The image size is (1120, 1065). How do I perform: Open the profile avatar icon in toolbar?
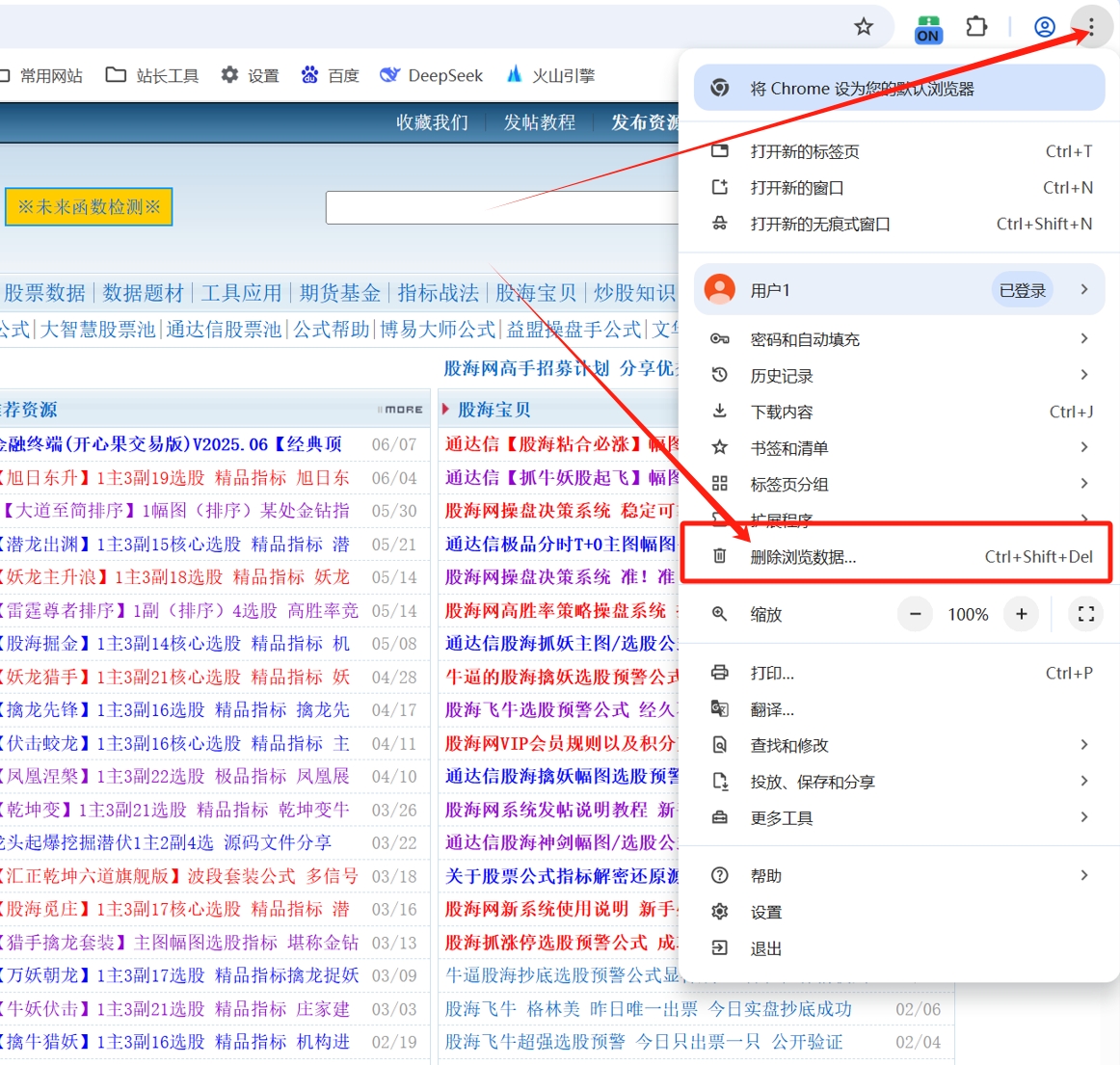click(x=1044, y=27)
